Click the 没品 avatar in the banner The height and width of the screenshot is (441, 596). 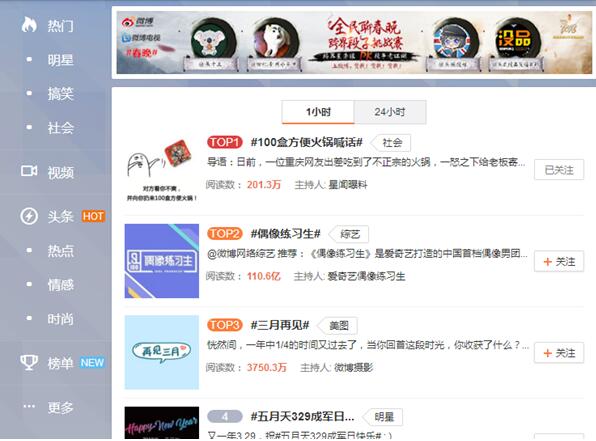pos(515,39)
